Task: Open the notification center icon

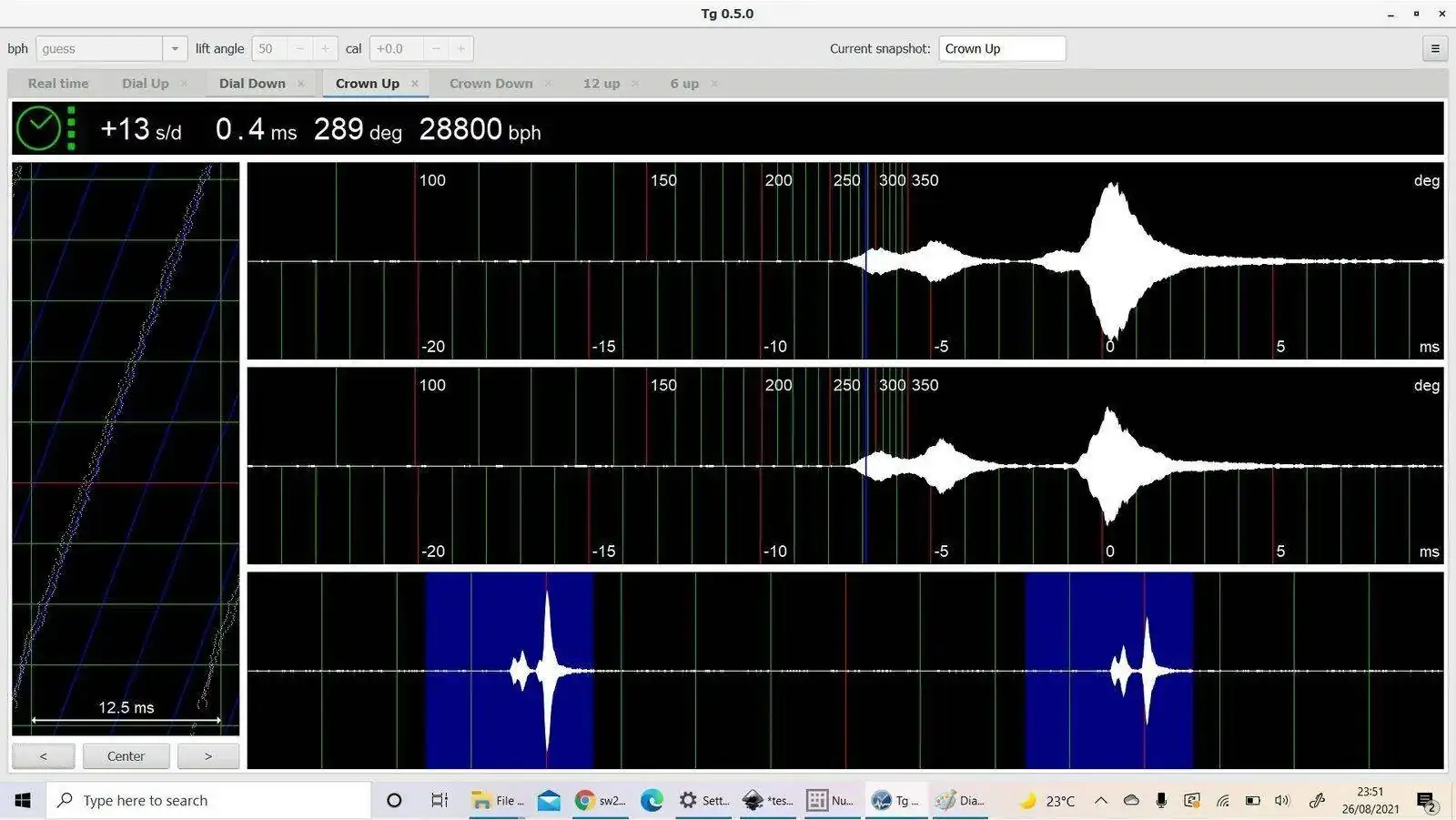Action: (x=1426, y=801)
